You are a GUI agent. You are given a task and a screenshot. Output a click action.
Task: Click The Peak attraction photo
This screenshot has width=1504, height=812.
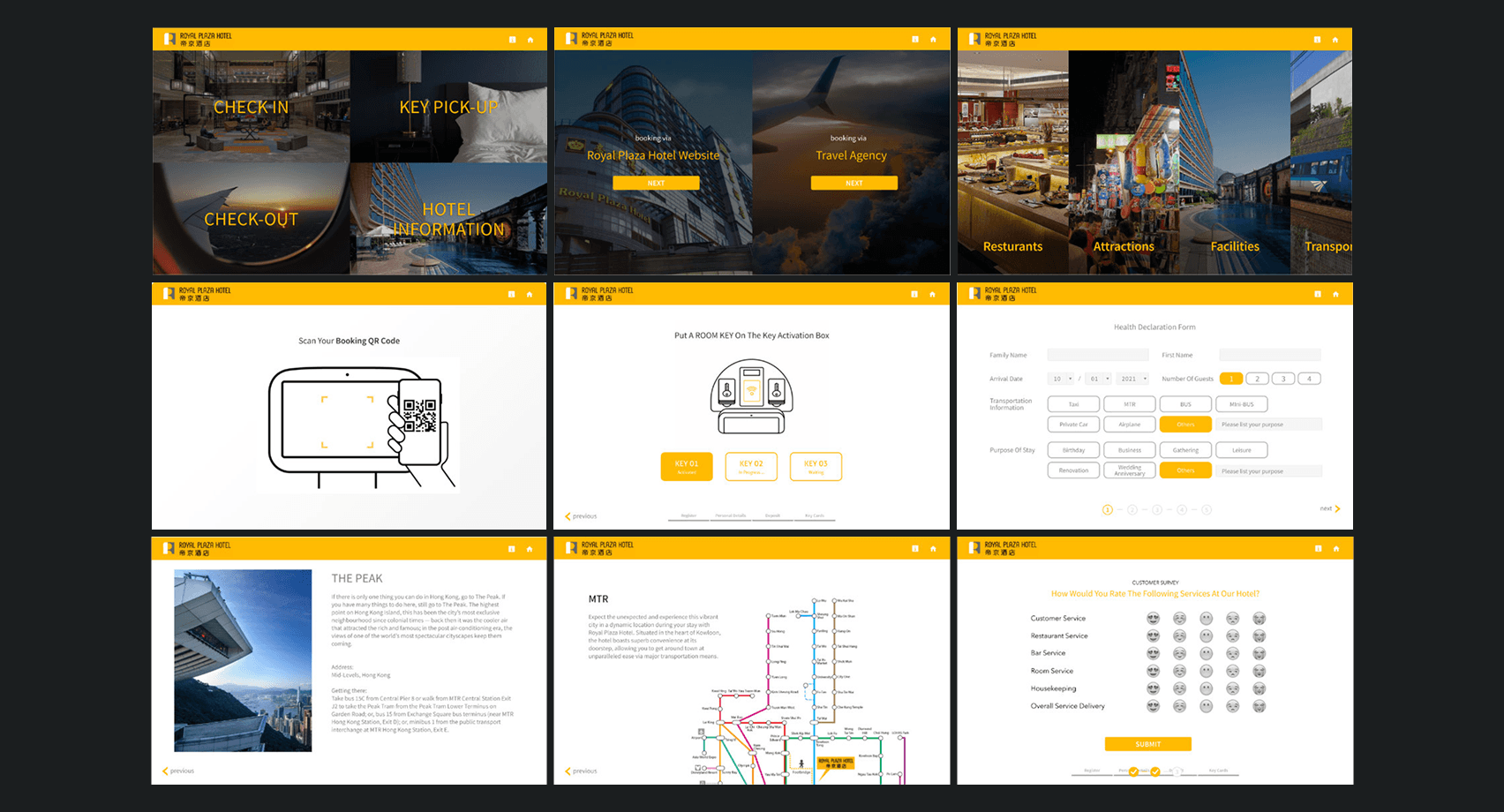tap(243, 660)
